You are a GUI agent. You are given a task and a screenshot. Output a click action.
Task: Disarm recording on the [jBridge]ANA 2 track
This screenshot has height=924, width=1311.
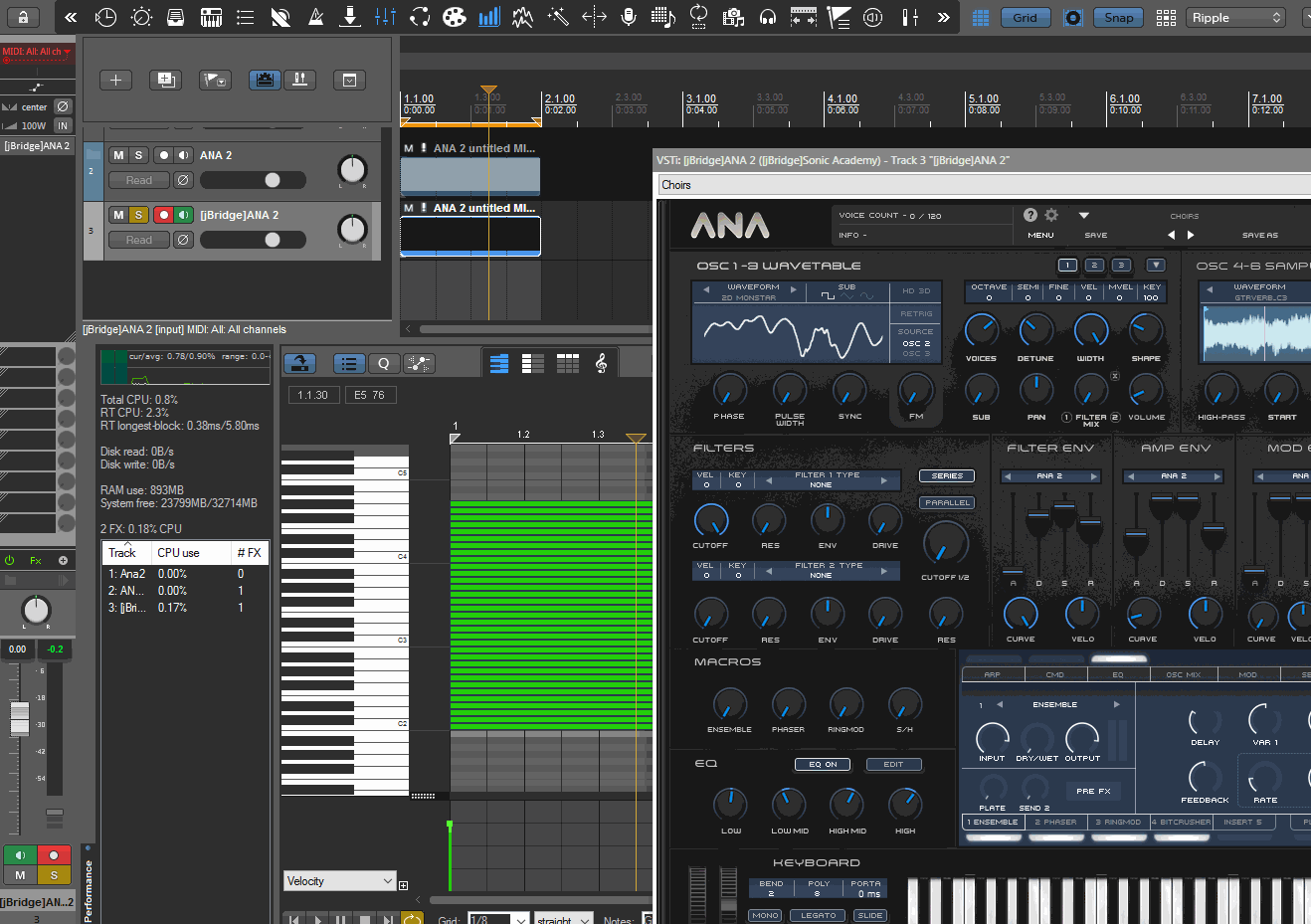coord(163,215)
